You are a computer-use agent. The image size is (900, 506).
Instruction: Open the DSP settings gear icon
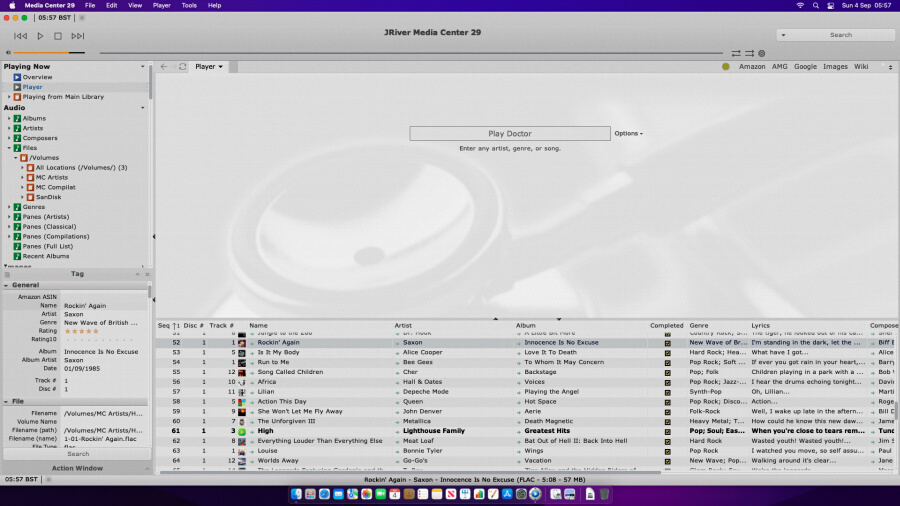pos(761,53)
